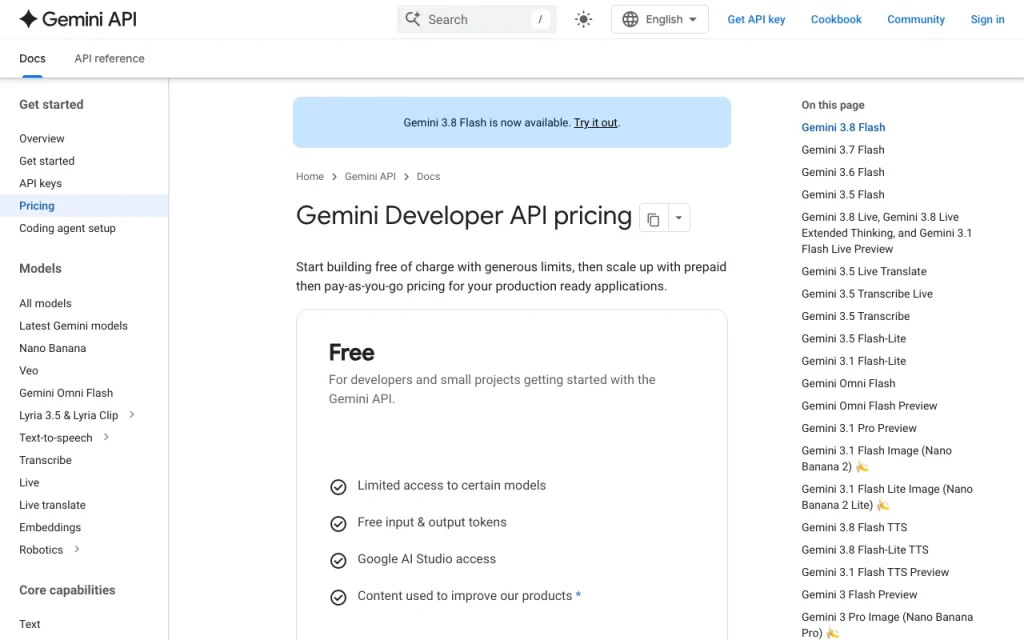Click the Try it out banner link
Image resolution: width=1024 pixels, height=640 pixels.
click(x=596, y=122)
